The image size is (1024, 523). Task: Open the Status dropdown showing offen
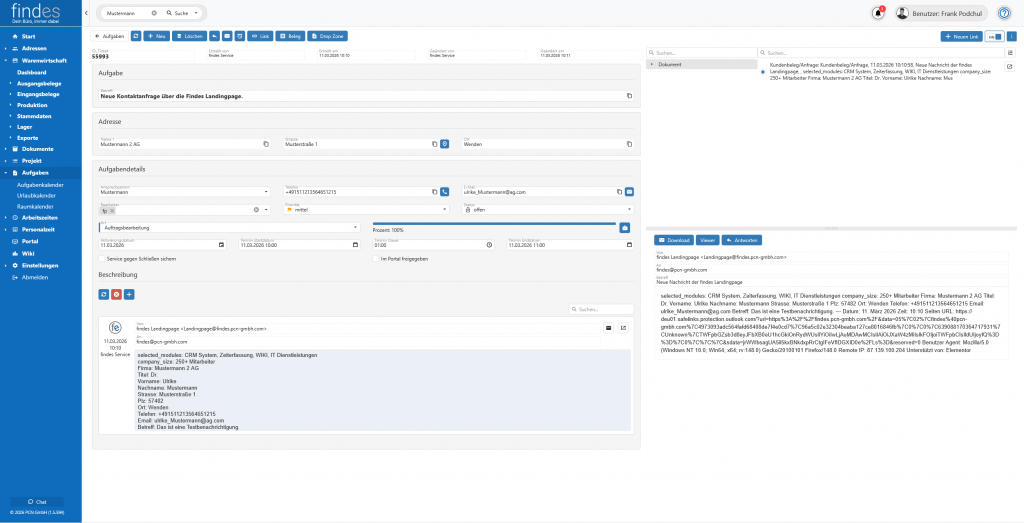click(x=545, y=210)
